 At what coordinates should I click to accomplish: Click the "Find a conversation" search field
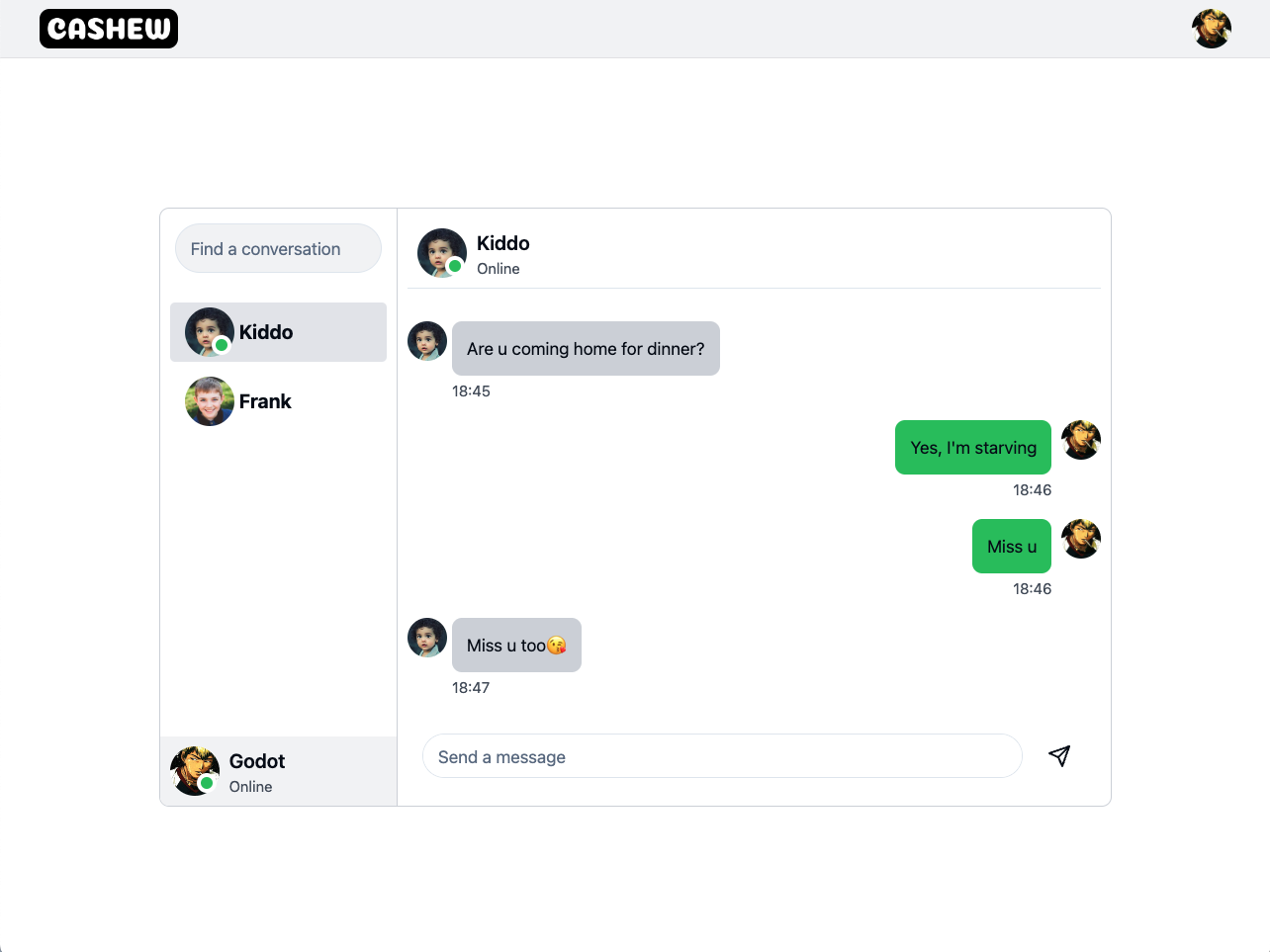pos(278,249)
